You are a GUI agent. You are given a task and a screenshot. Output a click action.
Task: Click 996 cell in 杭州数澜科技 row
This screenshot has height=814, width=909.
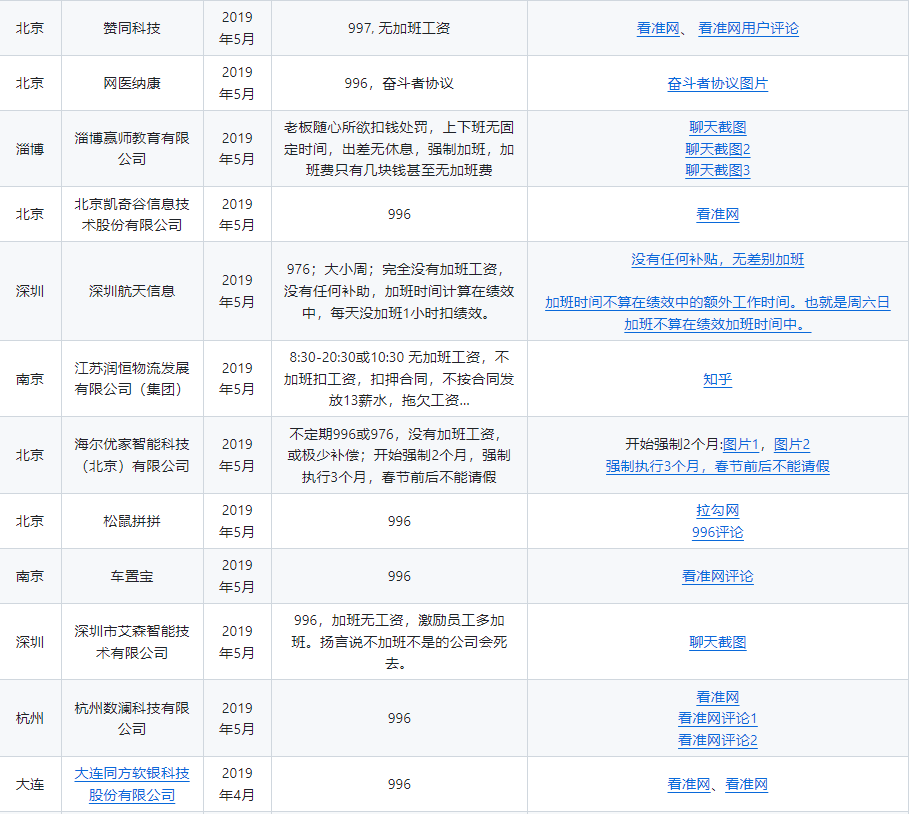click(x=399, y=718)
